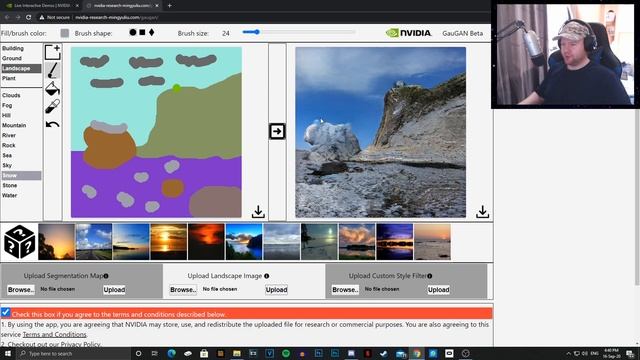
Task: Browse for a custom style filter file
Action: coord(345,289)
